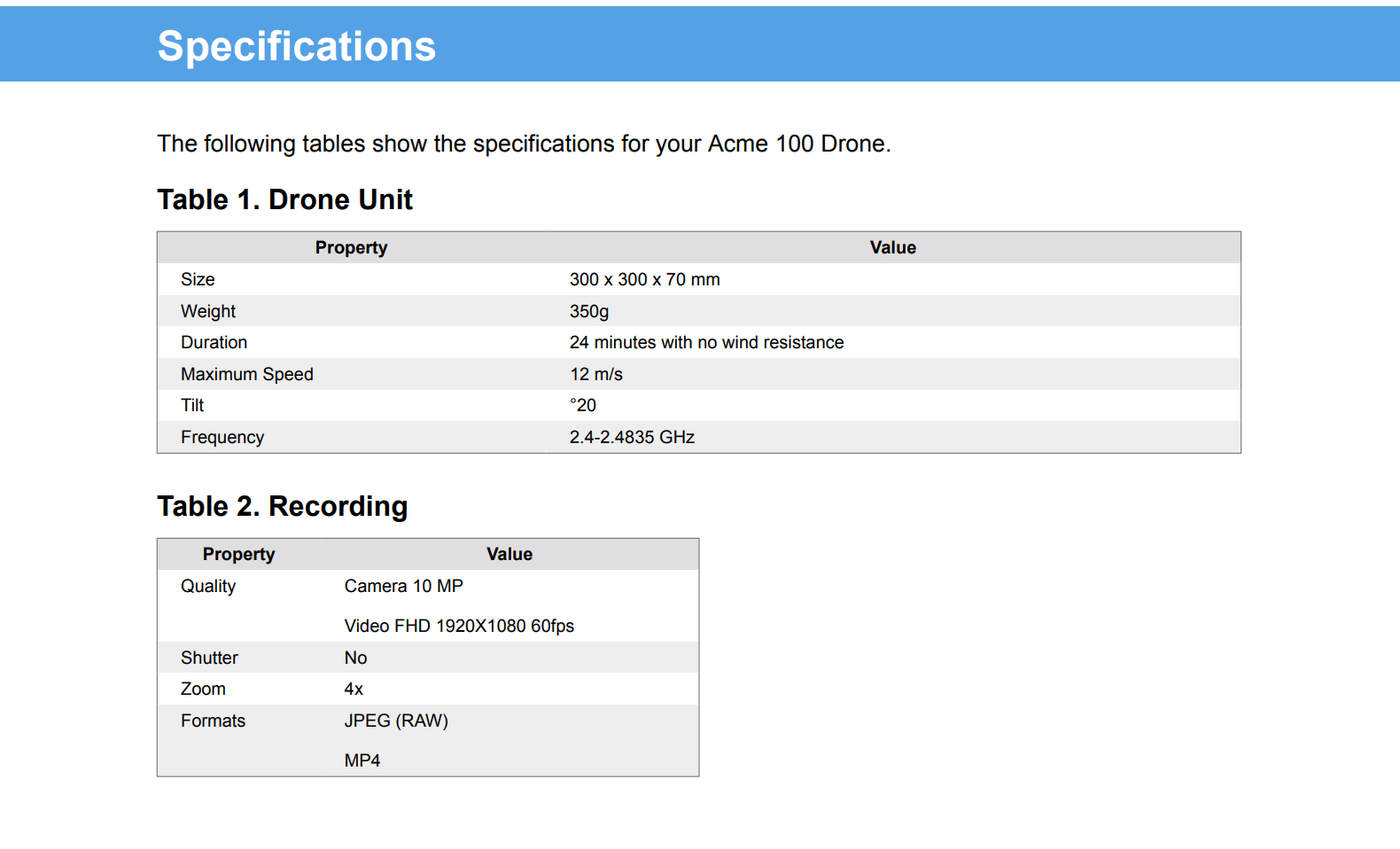Select the 2.4-2.4835 GHz frequency value
1400x849 pixels.
click(632, 437)
